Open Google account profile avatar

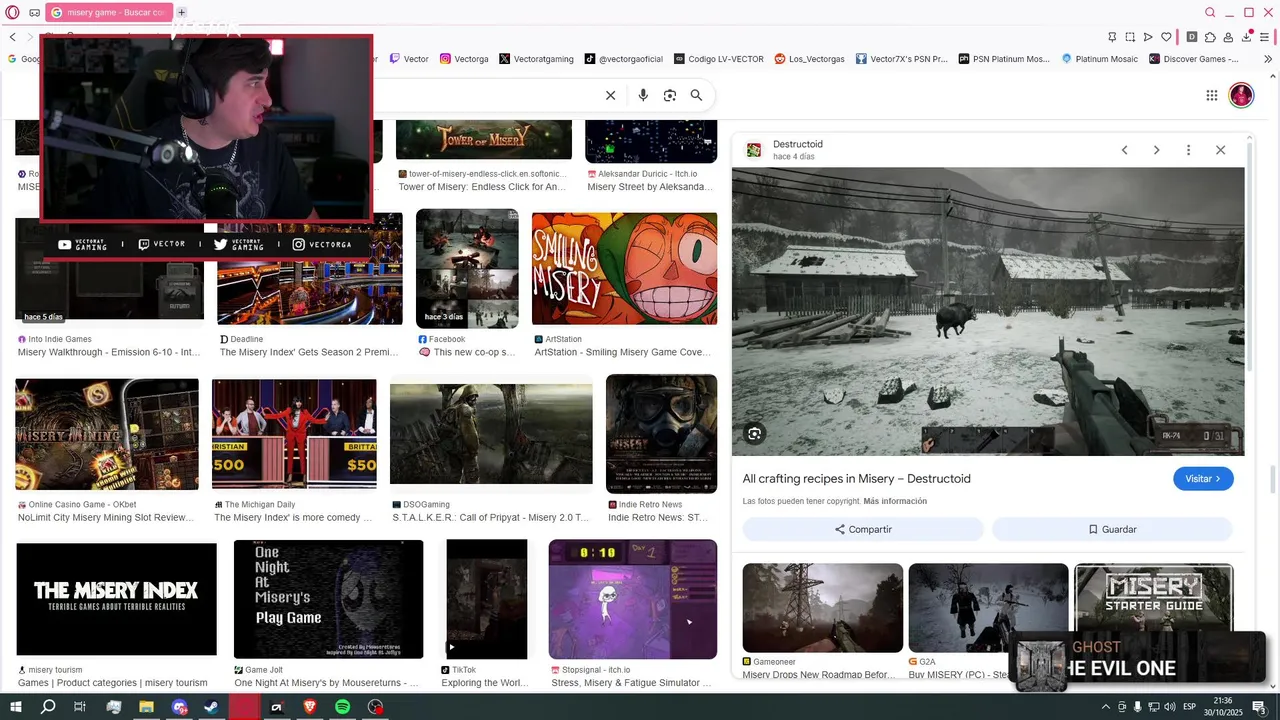1241,95
